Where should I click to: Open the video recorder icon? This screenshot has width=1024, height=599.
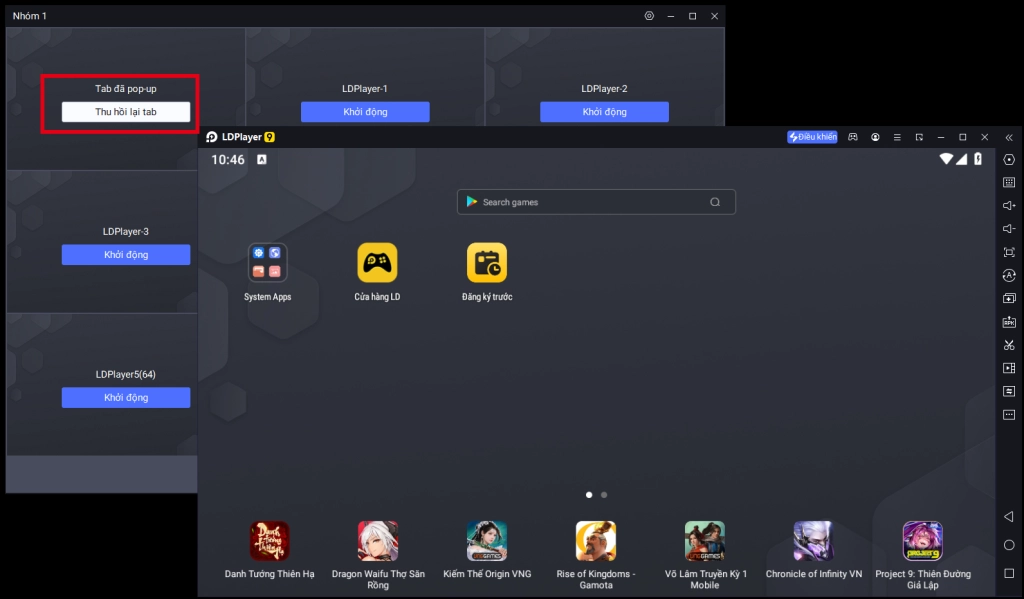tap(1009, 368)
